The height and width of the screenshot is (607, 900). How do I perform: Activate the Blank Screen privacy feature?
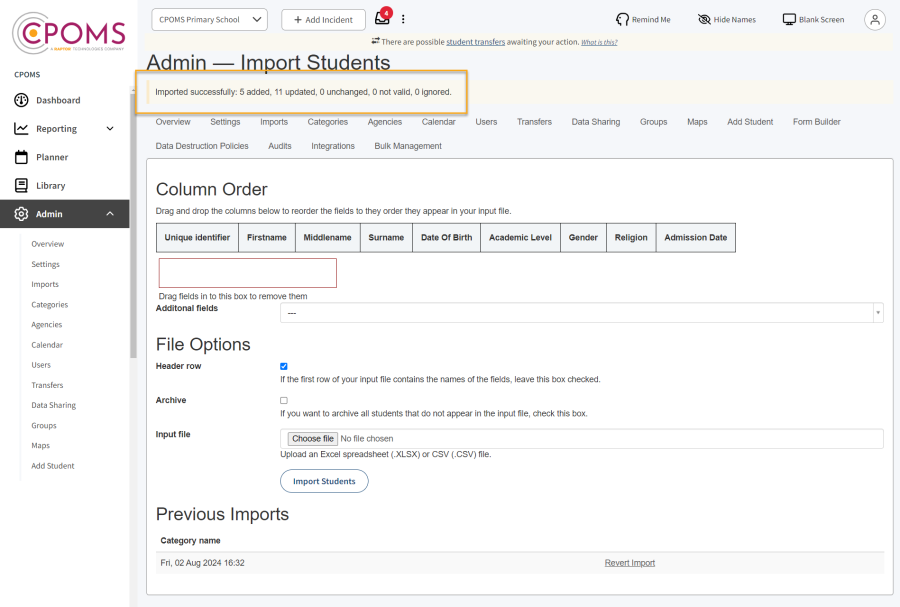(812, 19)
